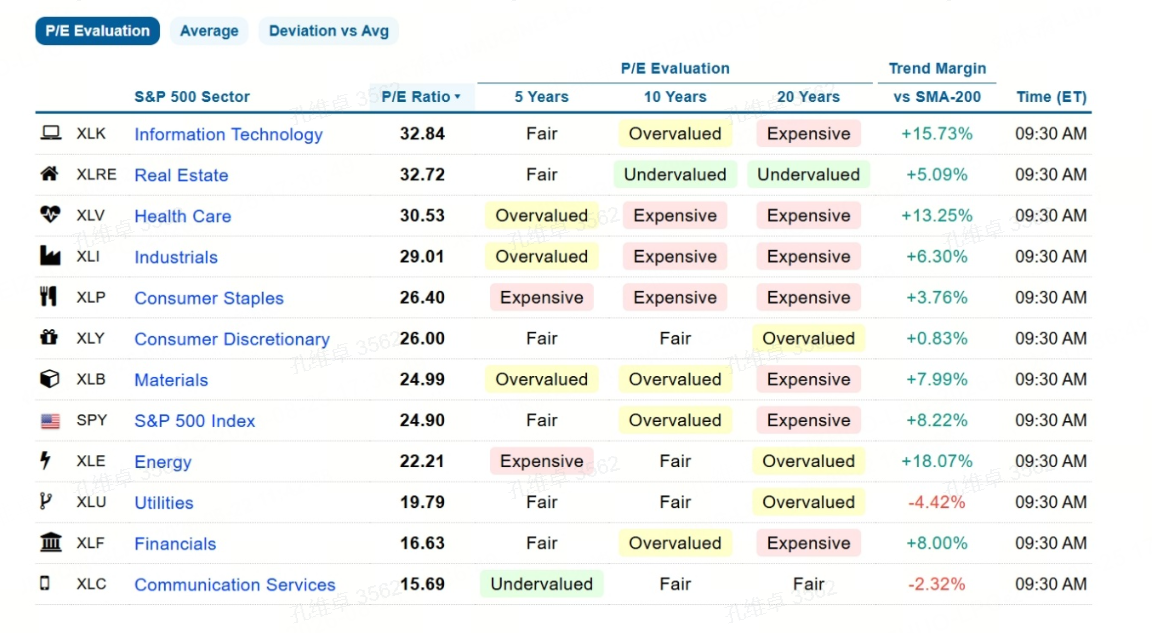The image size is (1152, 633).
Task: Click the heart pulse Health Care icon
Action: tap(50, 214)
